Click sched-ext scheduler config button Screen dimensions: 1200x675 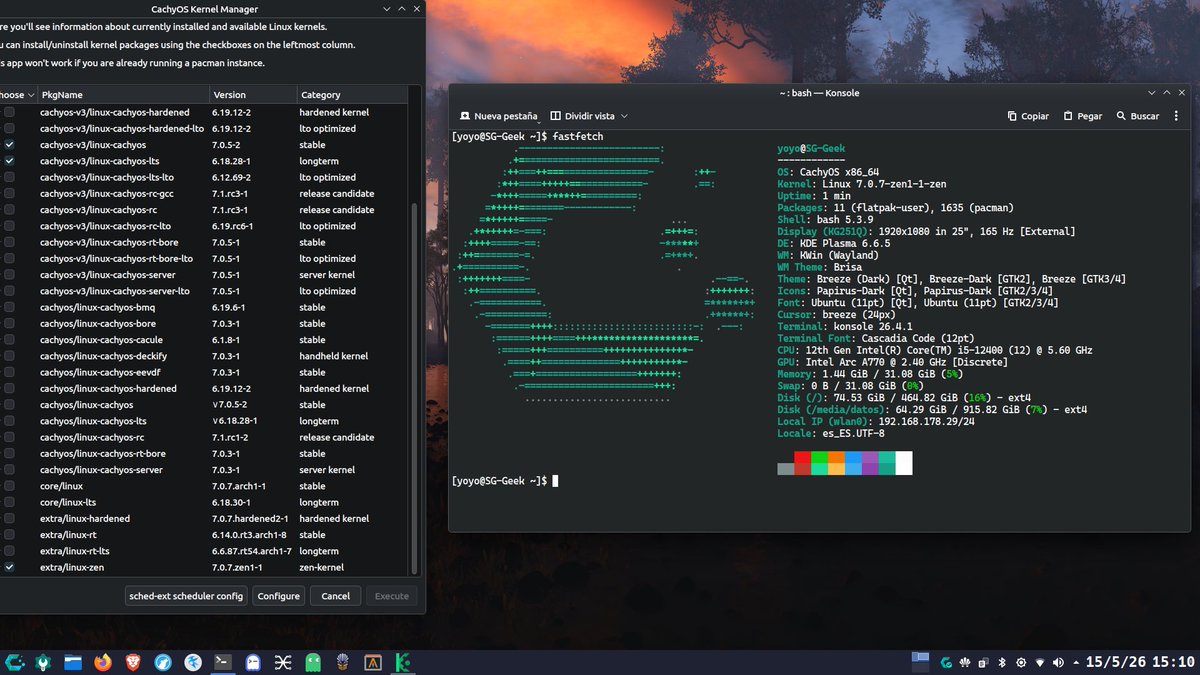click(187, 596)
